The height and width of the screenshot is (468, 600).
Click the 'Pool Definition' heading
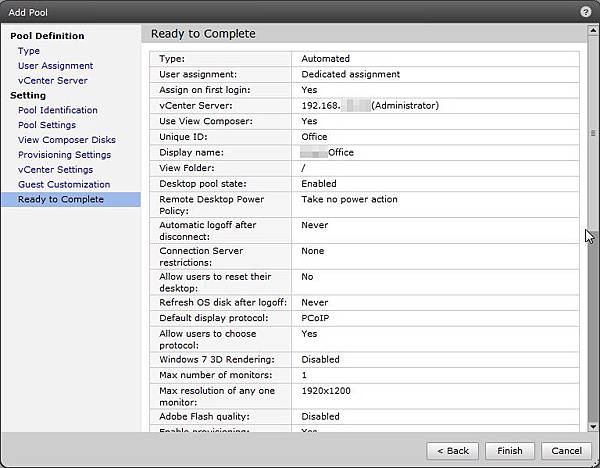pos(47,36)
